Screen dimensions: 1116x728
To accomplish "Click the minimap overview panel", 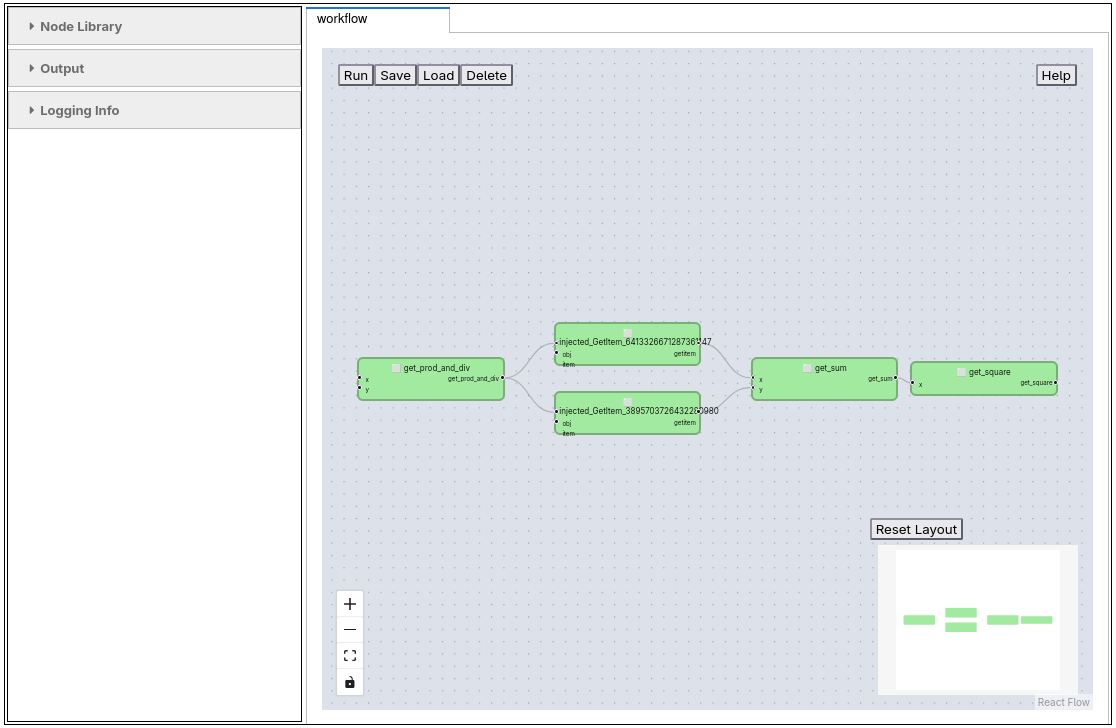I will click(977, 619).
